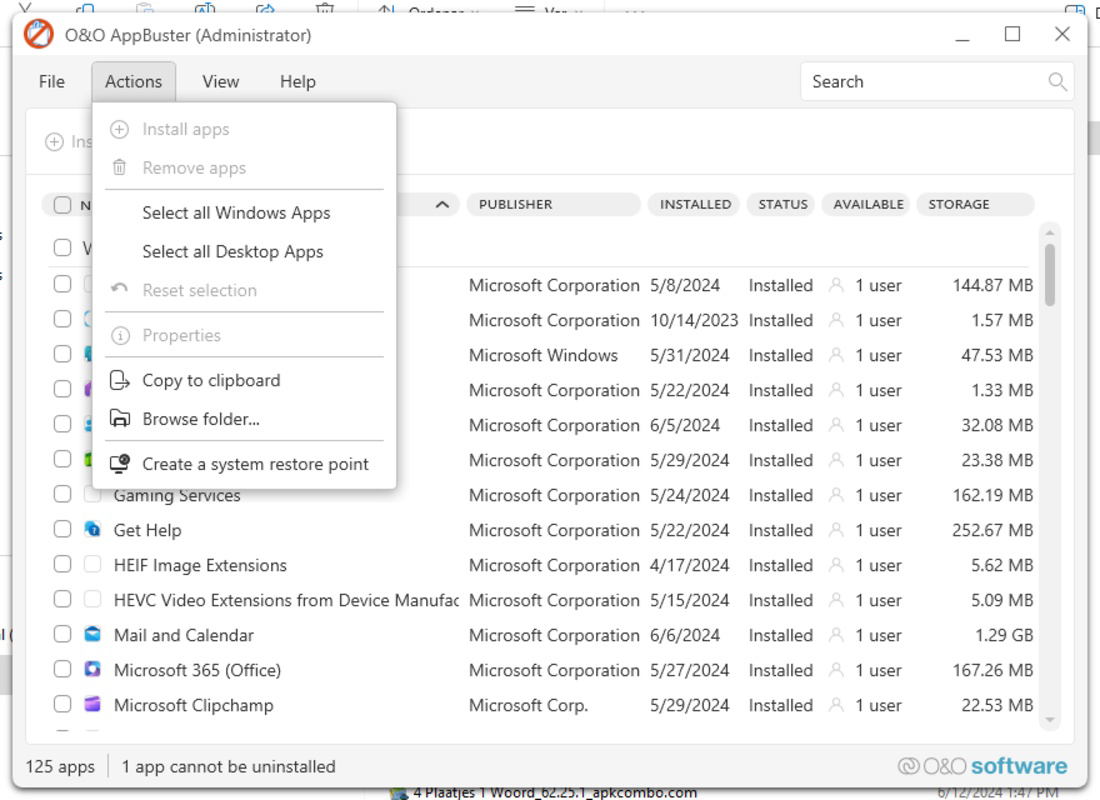Click the Microsoft 365 (Office) app icon

(x=93, y=669)
